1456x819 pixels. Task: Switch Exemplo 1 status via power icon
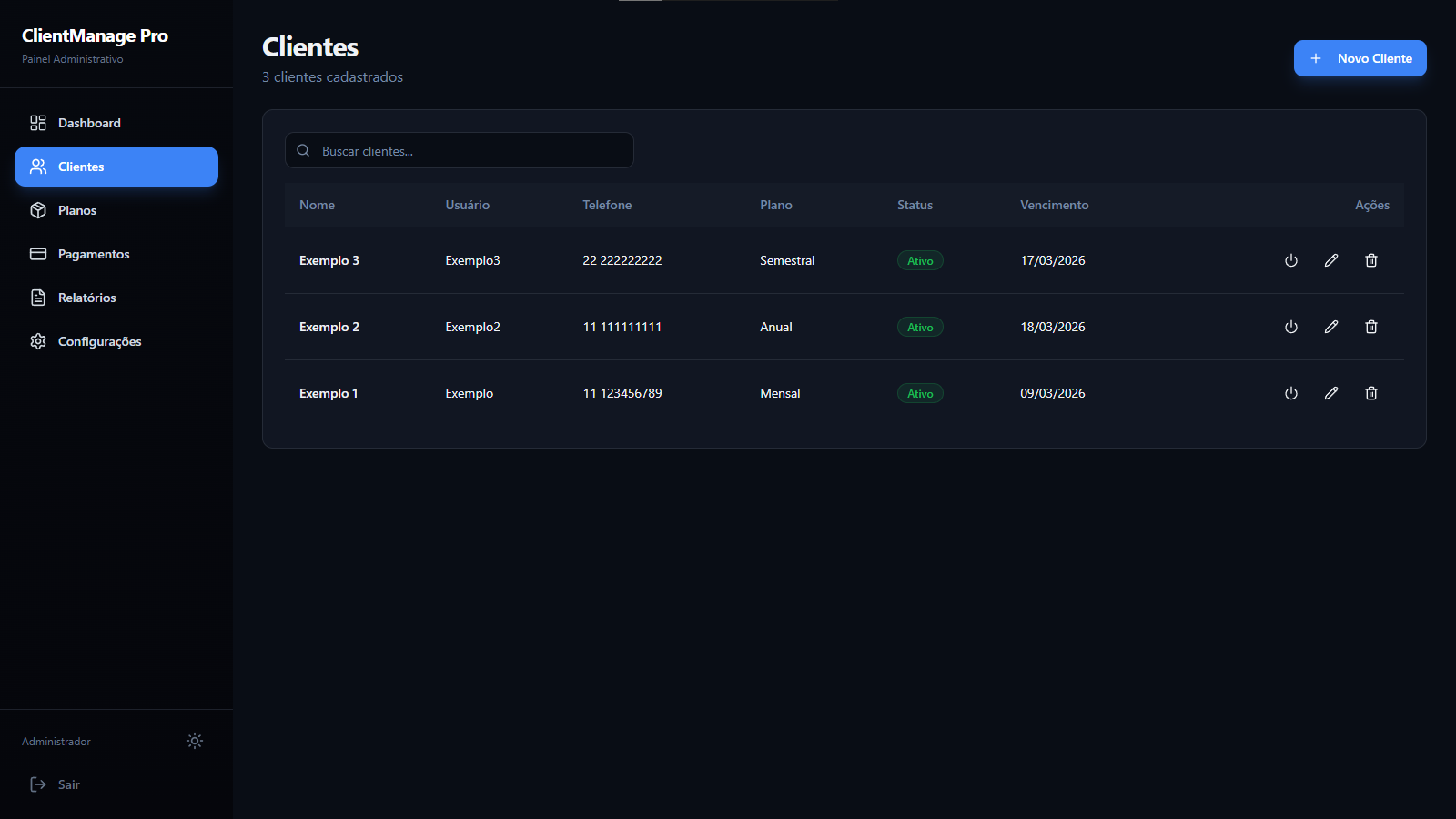click(x=1290, y=393)
